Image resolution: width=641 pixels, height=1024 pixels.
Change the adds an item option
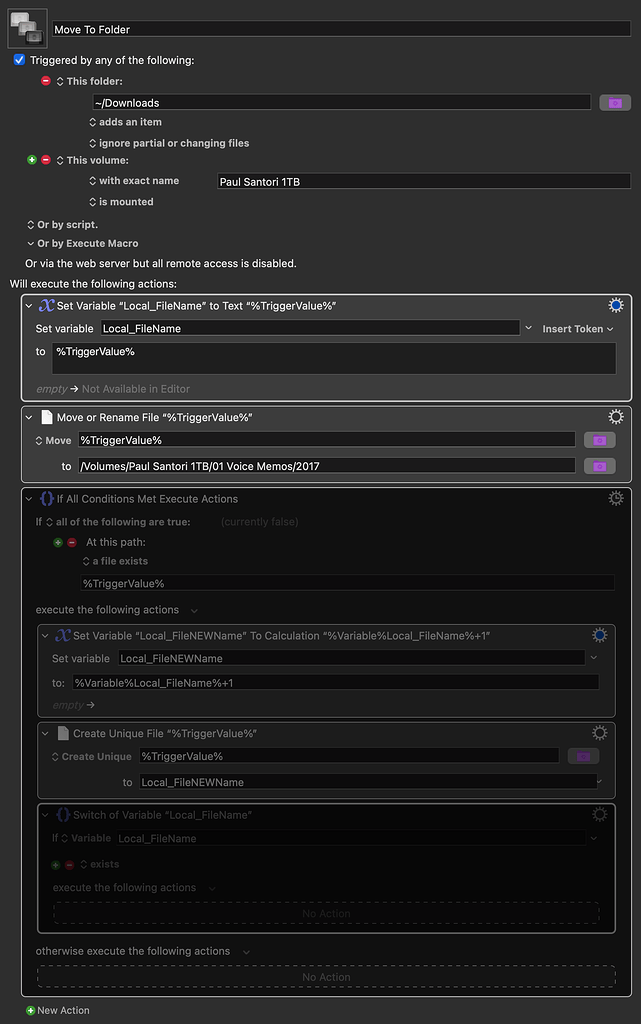125,122
